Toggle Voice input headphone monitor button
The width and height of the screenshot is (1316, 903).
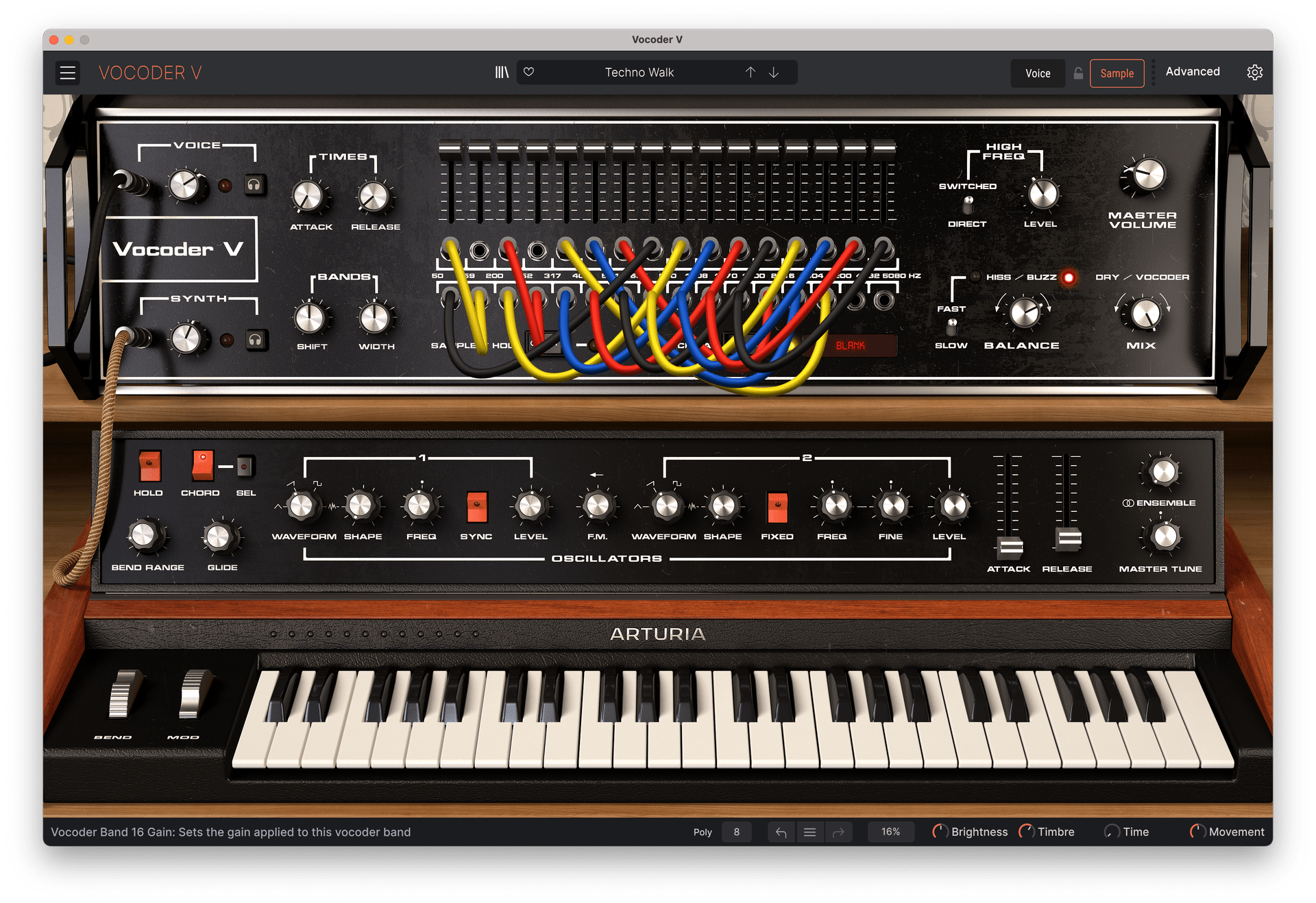(254, 185)
